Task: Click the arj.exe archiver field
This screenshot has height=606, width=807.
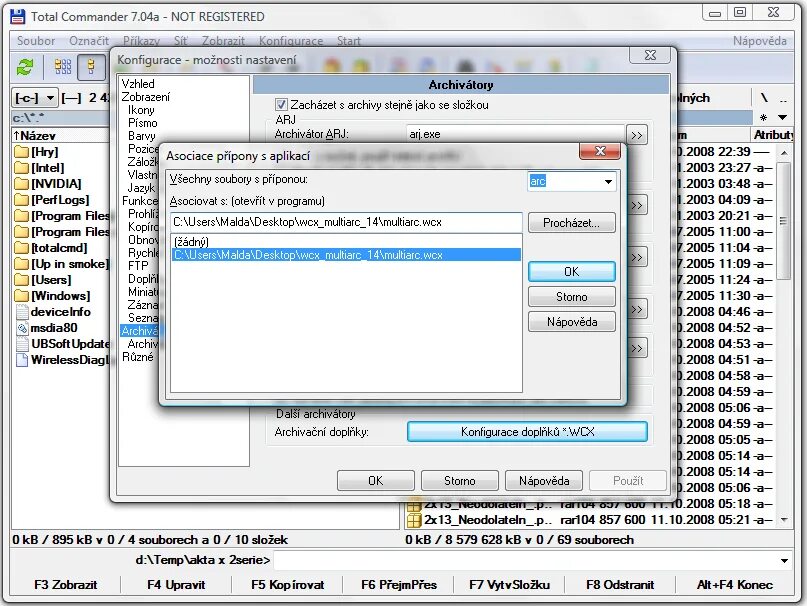Action: tap(515, 134)
